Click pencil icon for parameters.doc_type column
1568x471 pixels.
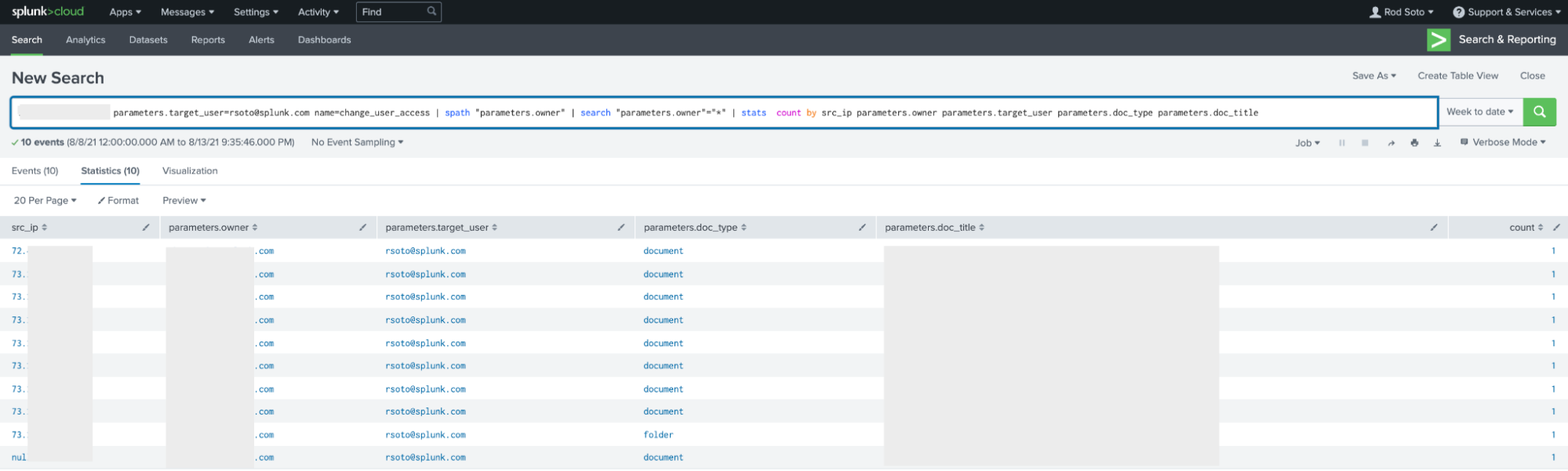pyautogui.click(x=862, y=228)
